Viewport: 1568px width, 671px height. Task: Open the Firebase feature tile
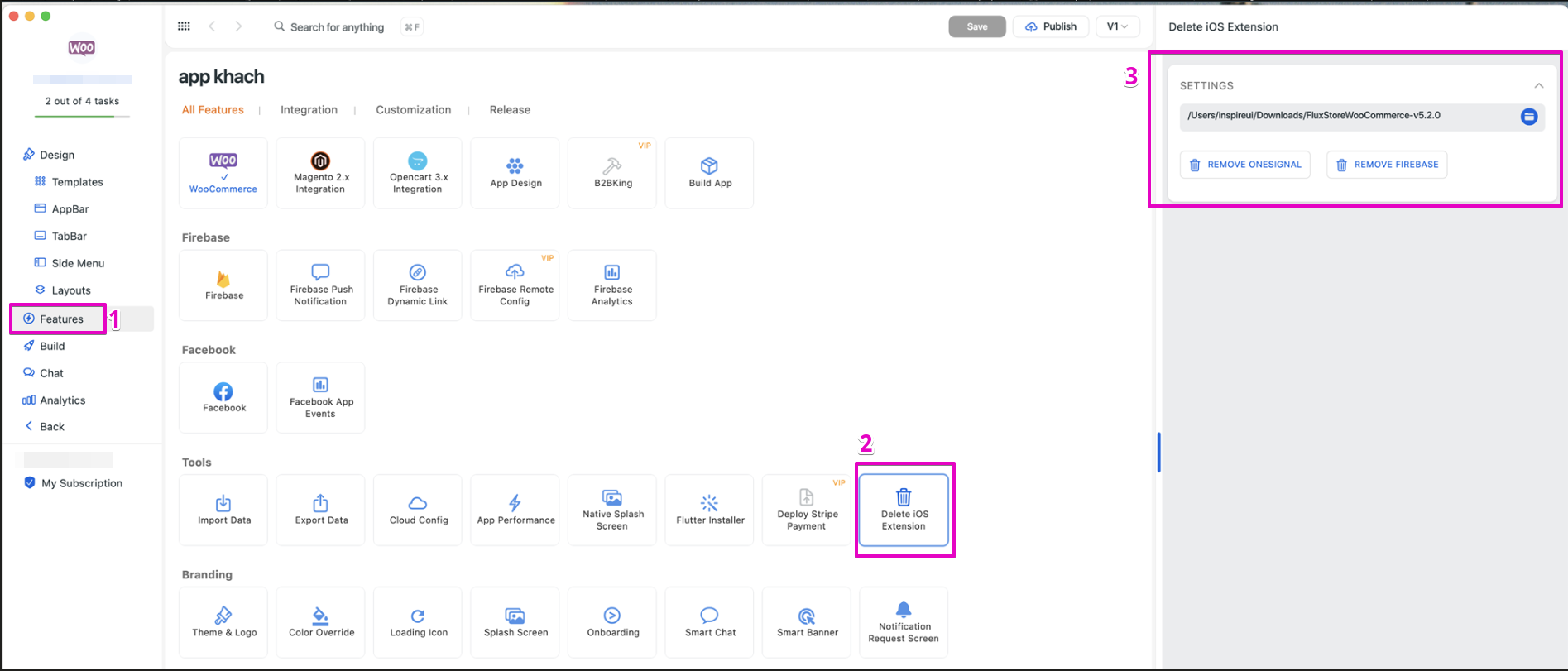(223, 285)
